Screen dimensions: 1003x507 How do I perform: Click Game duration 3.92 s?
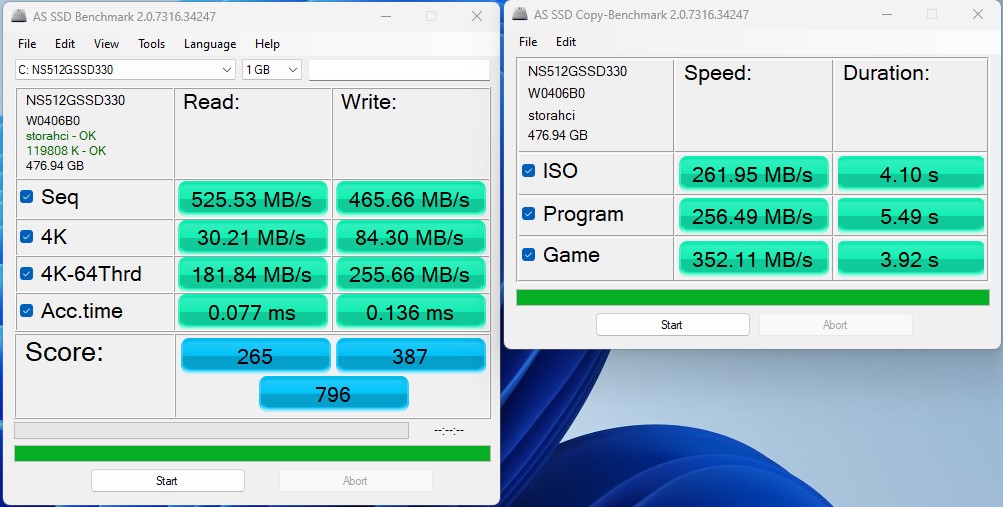(910, 258)
